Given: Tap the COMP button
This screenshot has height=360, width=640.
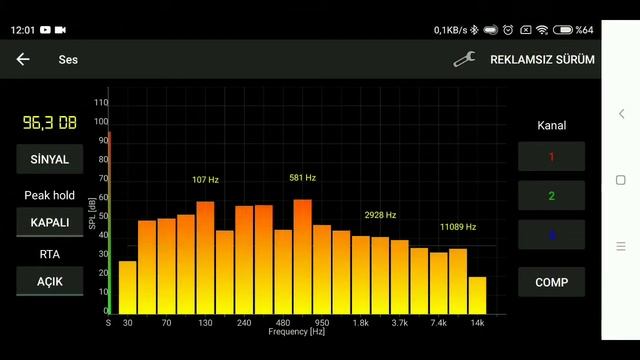Looking at the screenshot, I should point(551,282).
